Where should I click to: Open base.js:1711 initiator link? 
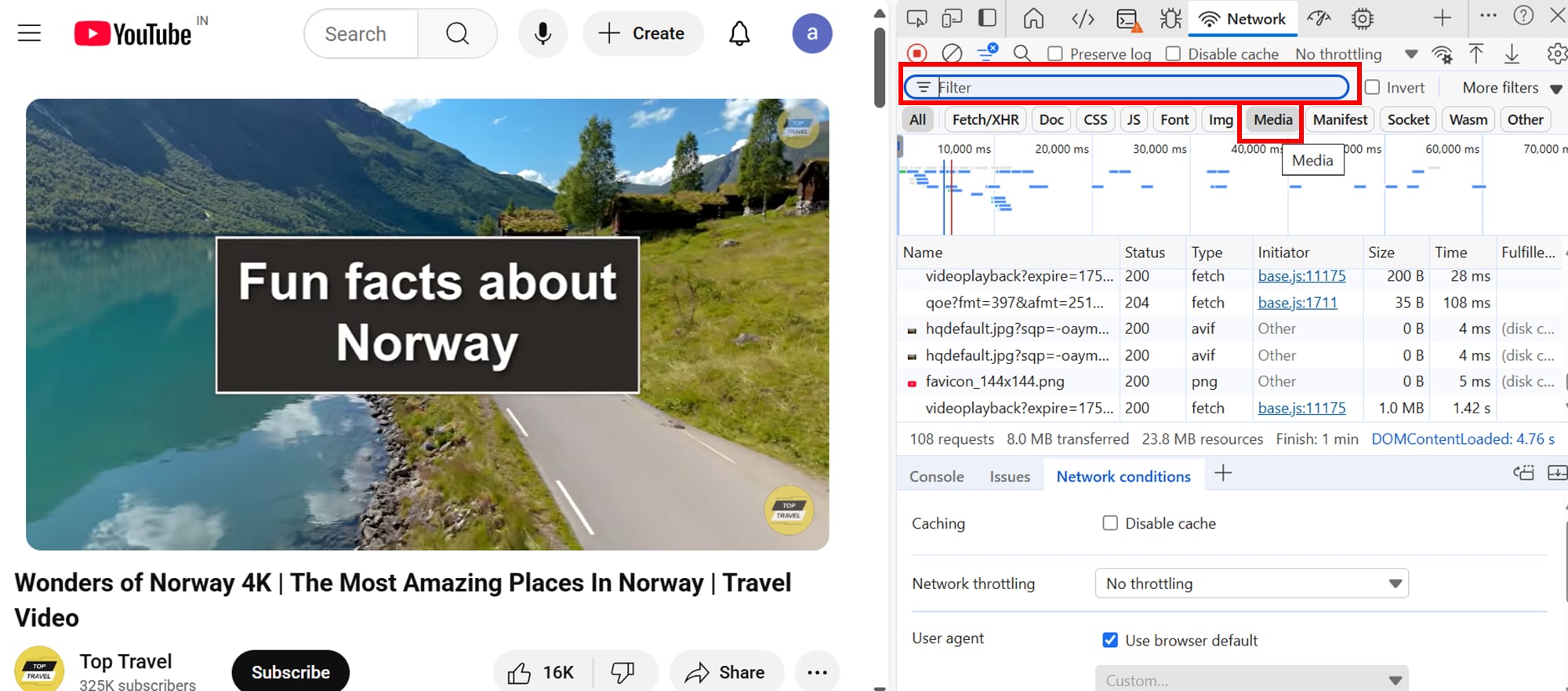1298,302
